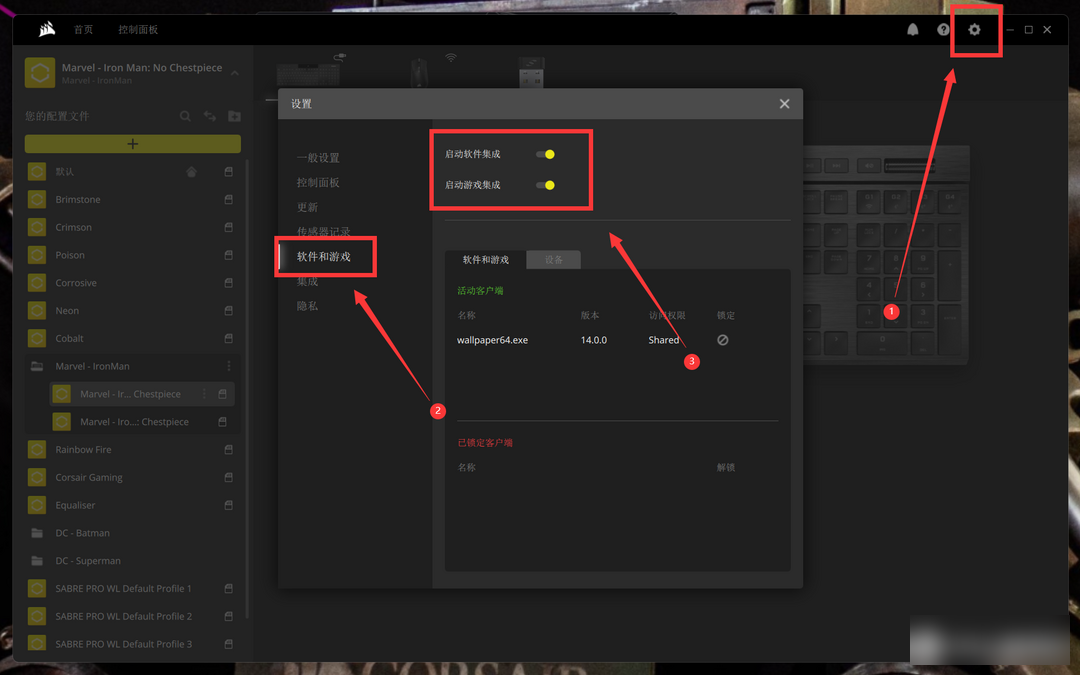1080x675 pixels.
Task: Click the memory card icon on Neon row
Action: (229, 311)
